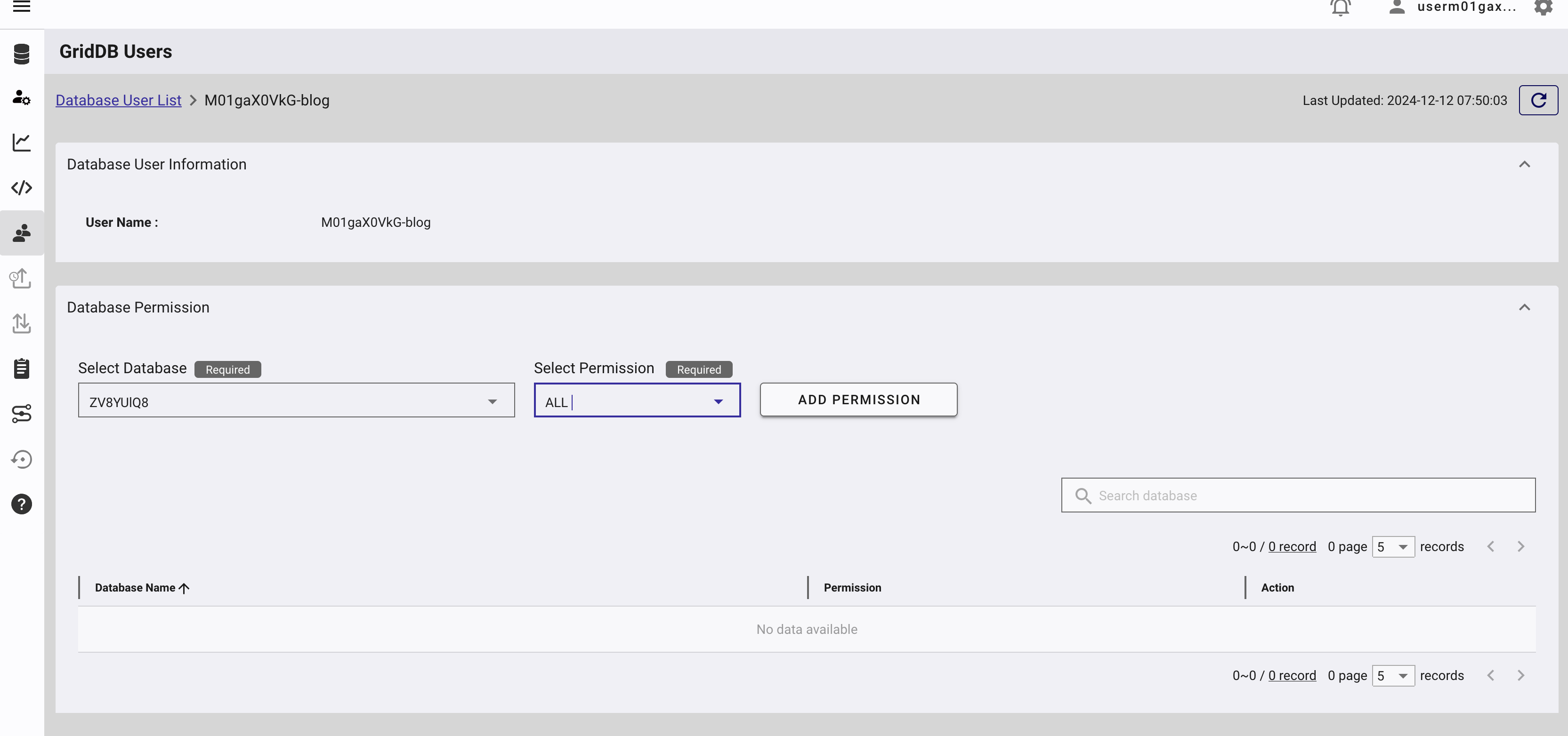
Task: Click the database cluster sidebar icon
Action: (21, 54)
